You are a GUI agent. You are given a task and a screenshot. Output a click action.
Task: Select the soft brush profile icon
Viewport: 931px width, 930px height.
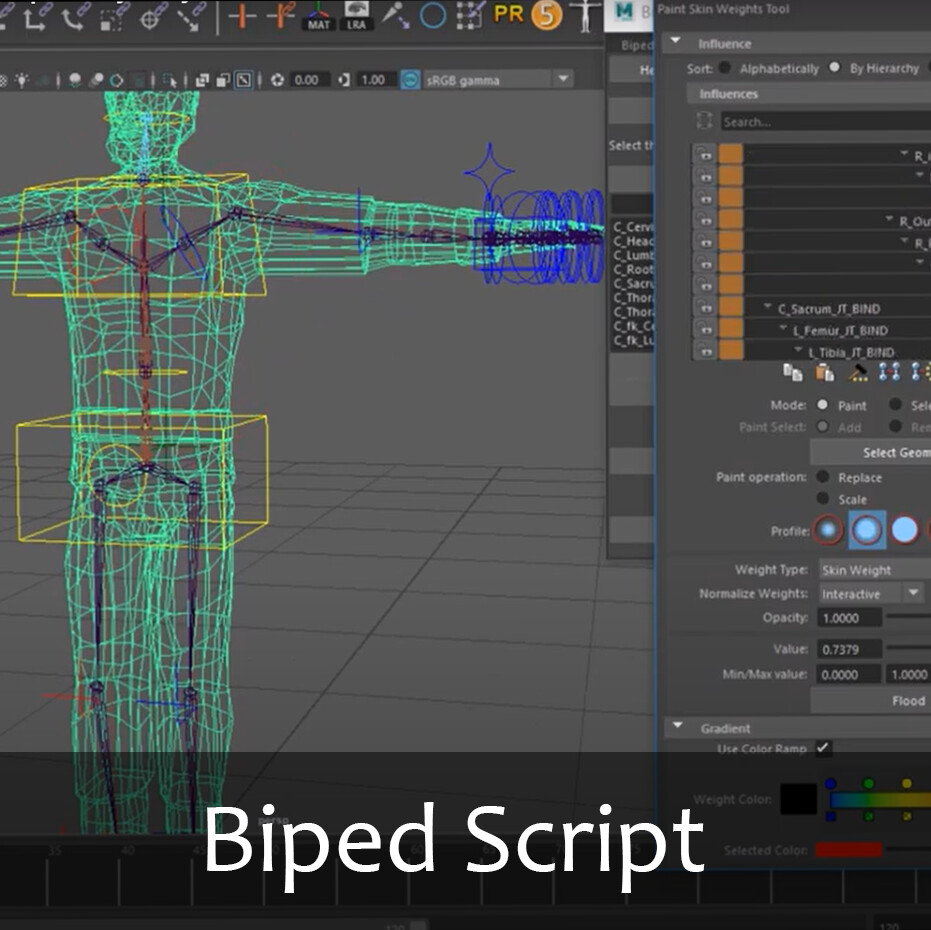pos(868,531)
